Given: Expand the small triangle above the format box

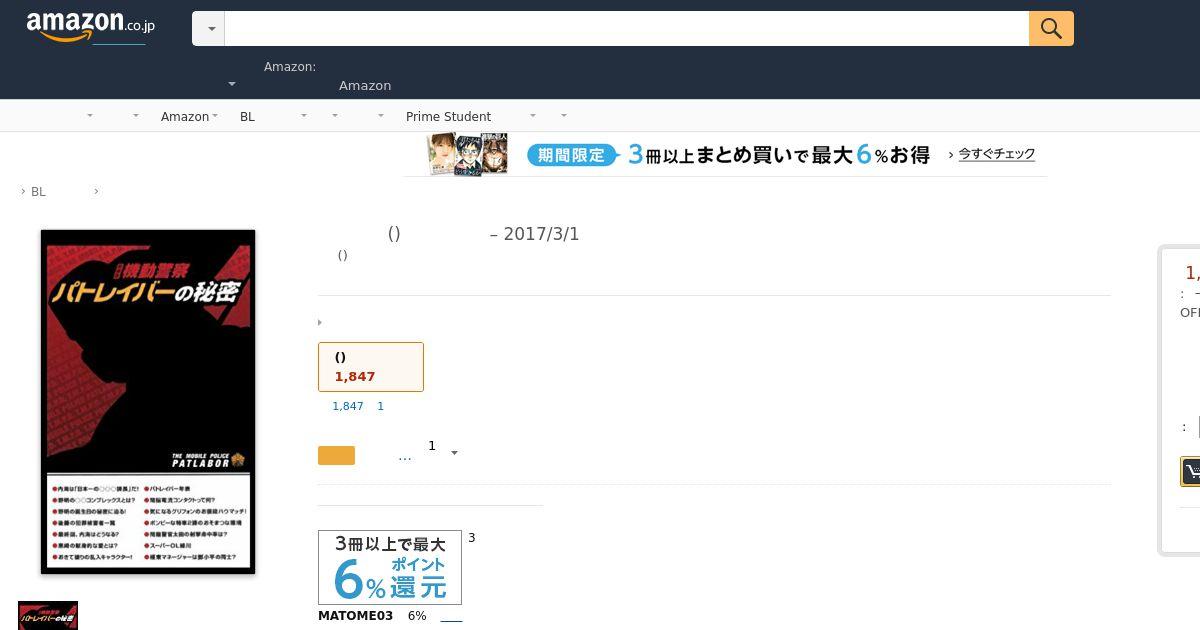Looking at the screenshot, I should click(x=320, y=323).
